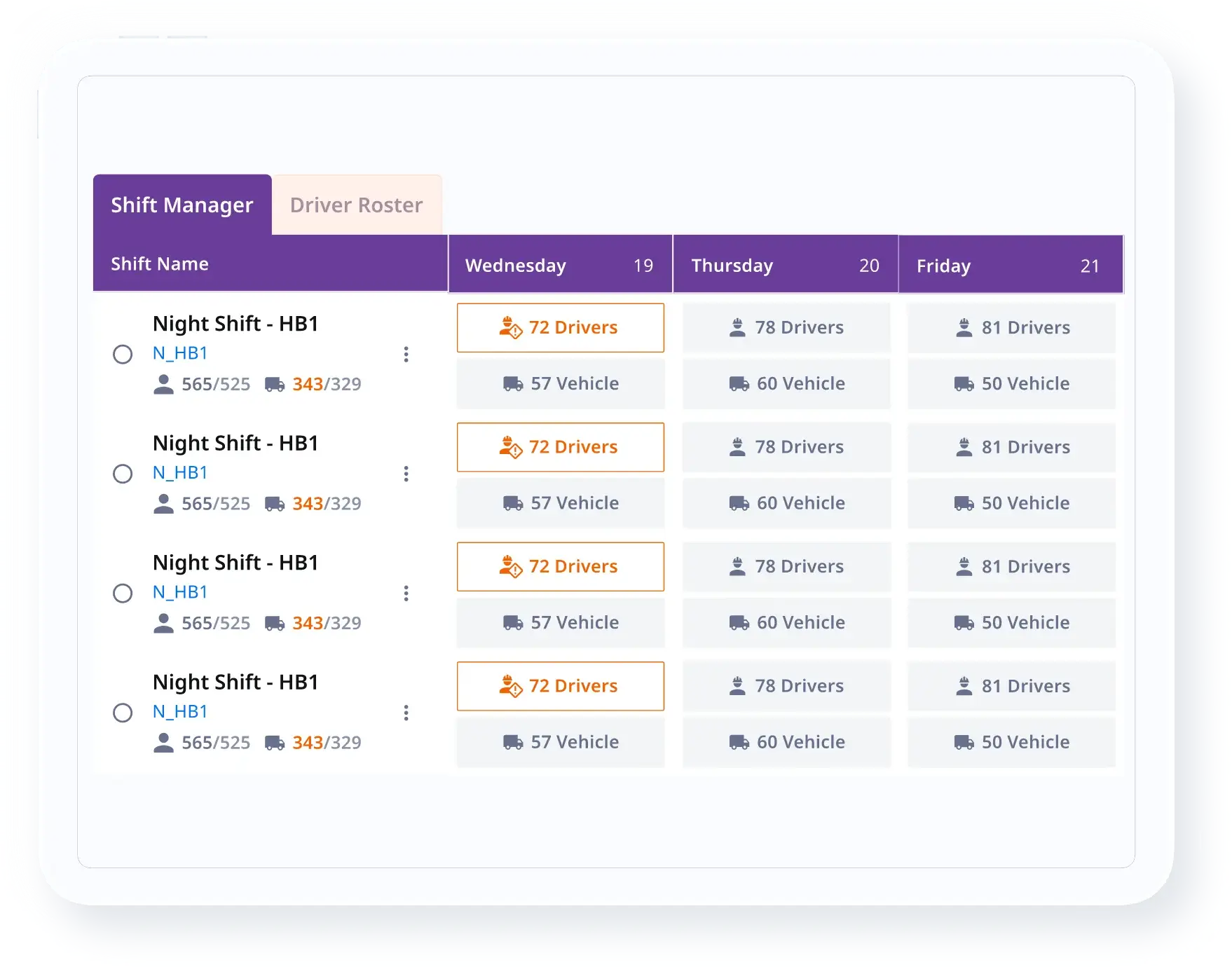Screen dimensions: 1232x967
Task: Click the driver icon in Friday's 81 Drivers cell
Action: point(965,327)
